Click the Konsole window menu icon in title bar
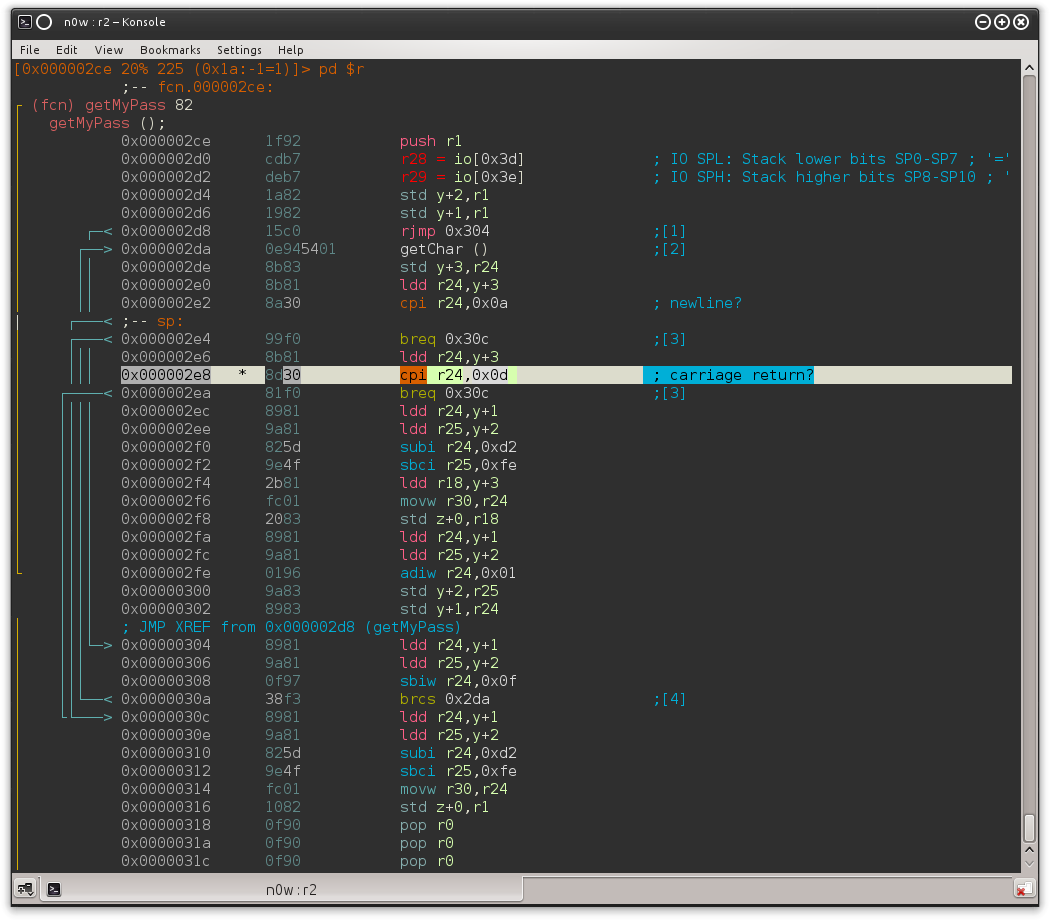 [x=25, y=21]
